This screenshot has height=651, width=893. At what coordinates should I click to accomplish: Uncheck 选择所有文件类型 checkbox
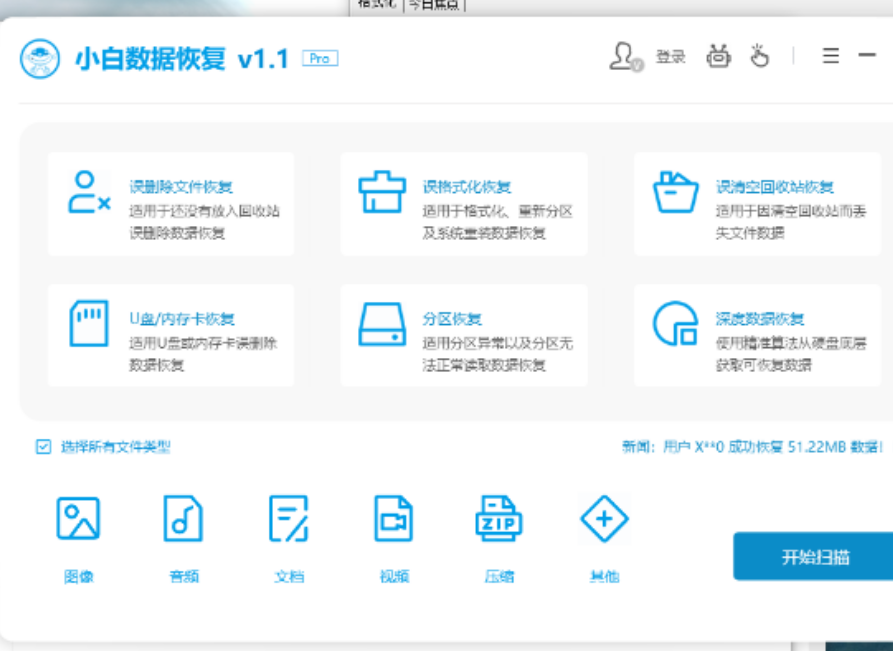(x=43, y=447)
